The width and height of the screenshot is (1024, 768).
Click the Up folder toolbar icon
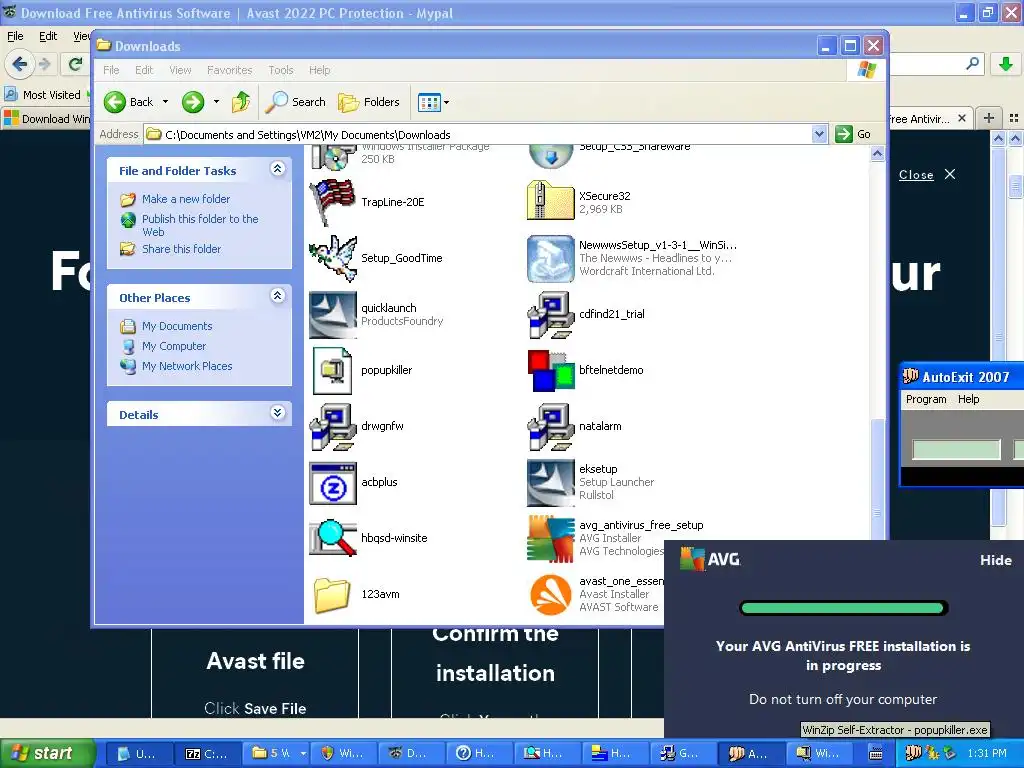pos(241,102)
